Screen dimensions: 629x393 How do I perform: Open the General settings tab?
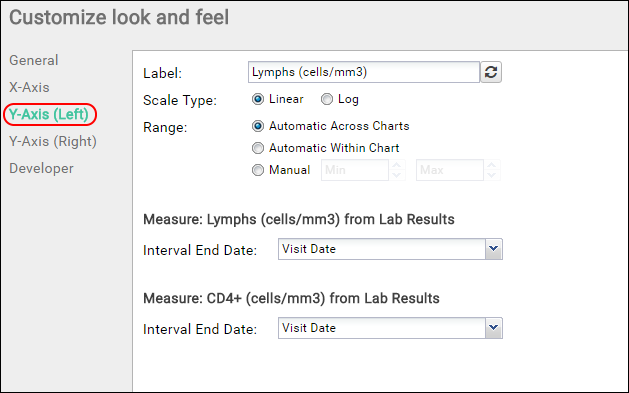34,60
